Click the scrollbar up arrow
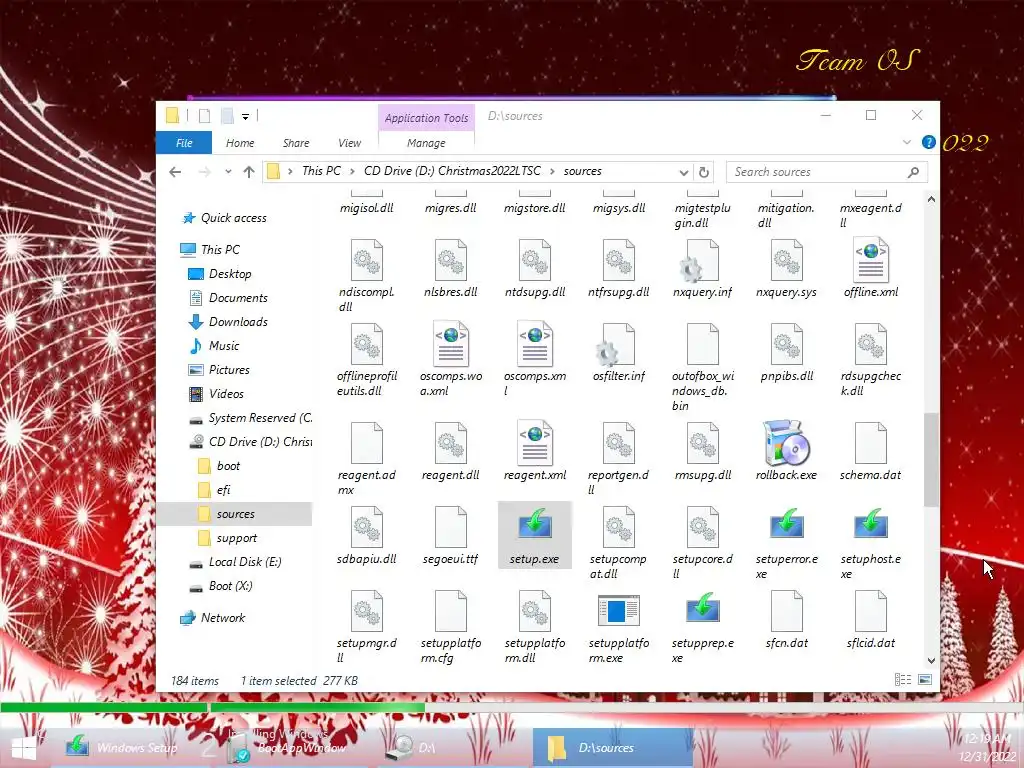The height and width of the screenshot is (768, 1024). point(931,199)
